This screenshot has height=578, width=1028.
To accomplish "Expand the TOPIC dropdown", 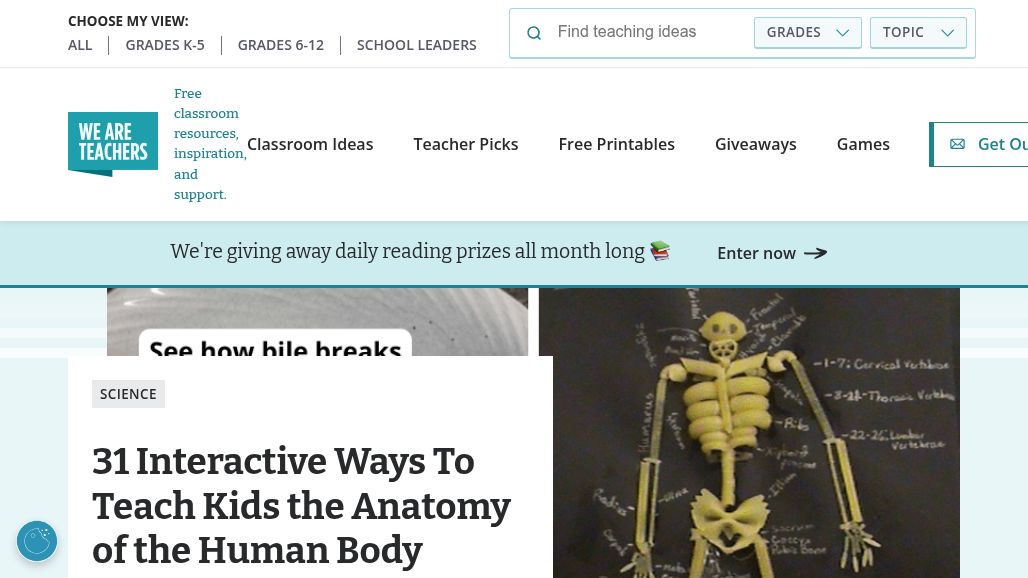I will (918, 32).
